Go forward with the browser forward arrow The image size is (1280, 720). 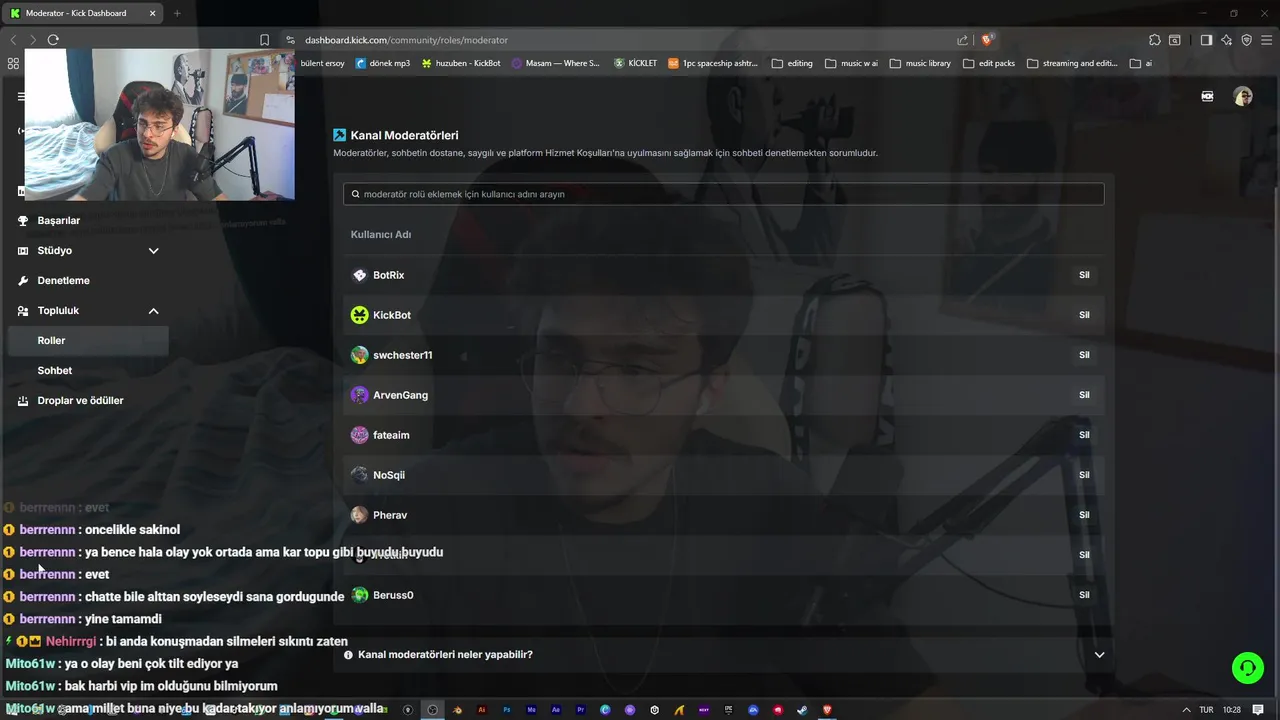click(32, 40)
